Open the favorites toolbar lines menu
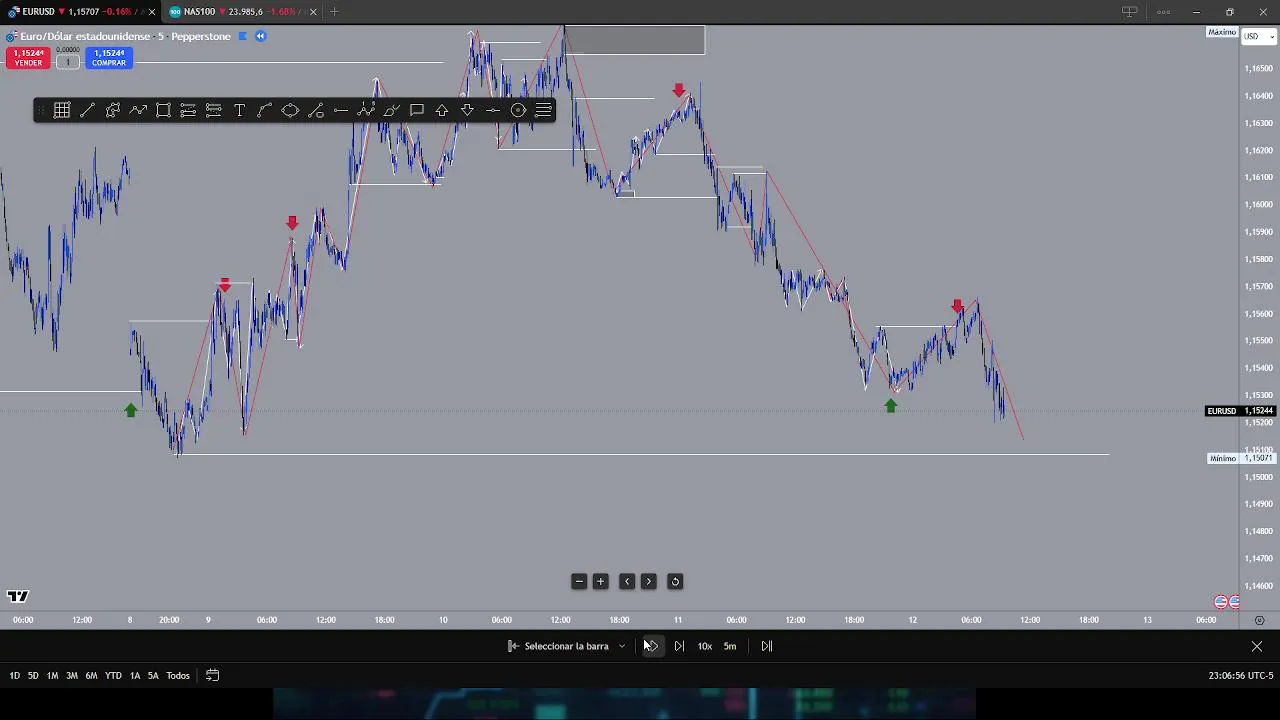This screenshot has width=1280, height=720. 543,110
